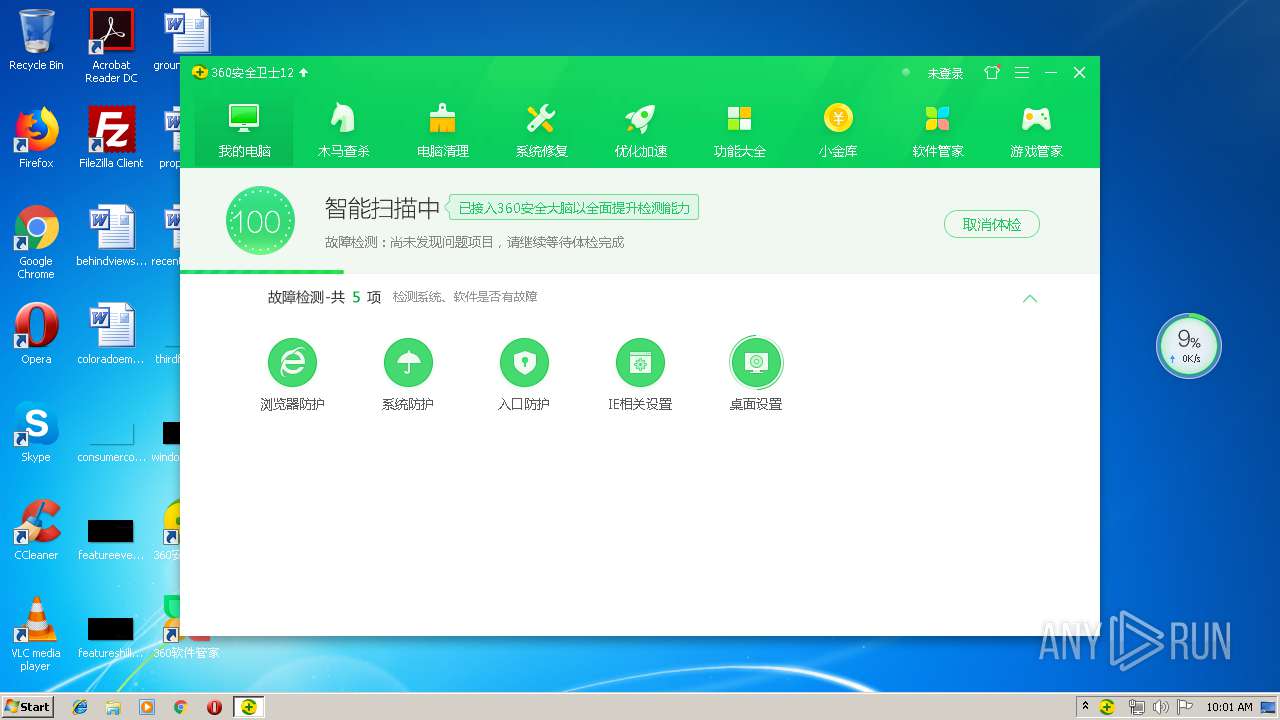The width and height of the screenshot is (1280, 720).
Task: Click the volume speaker tray icon
Action: 1160,707
